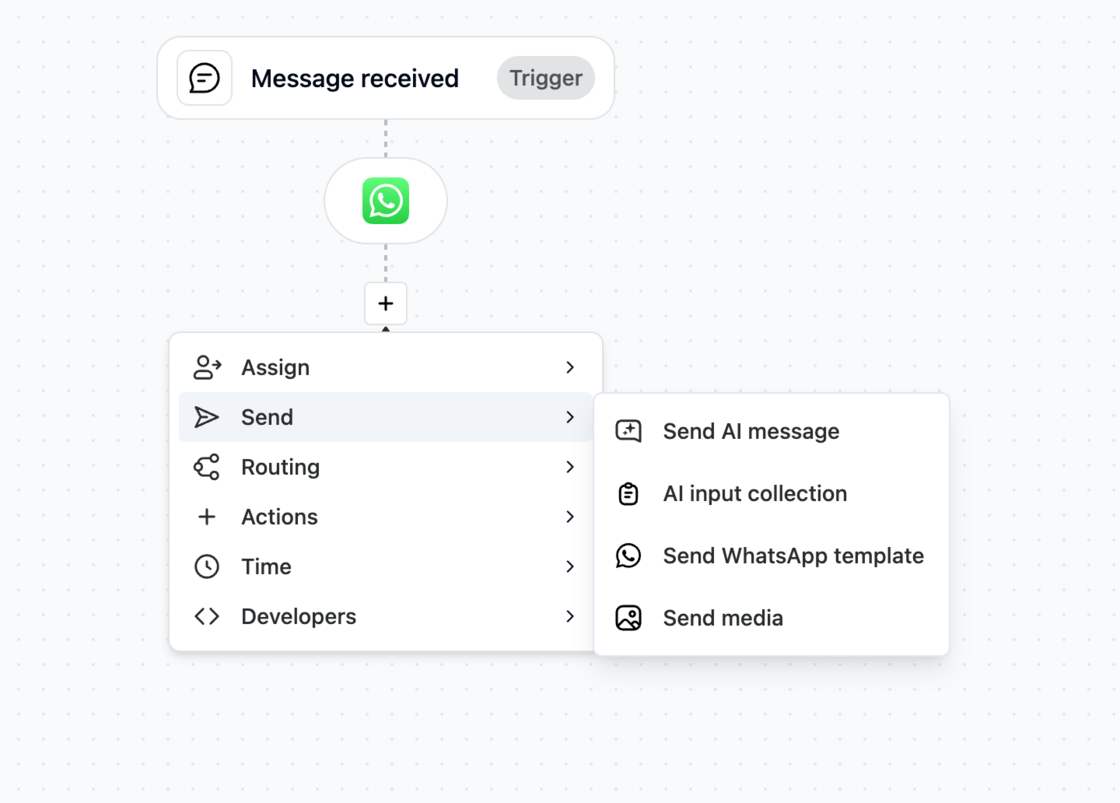Click the WhatsApp template phone icon
Image resolution: width=1120 pixels, height=803 pixels.
coord(629,556)
